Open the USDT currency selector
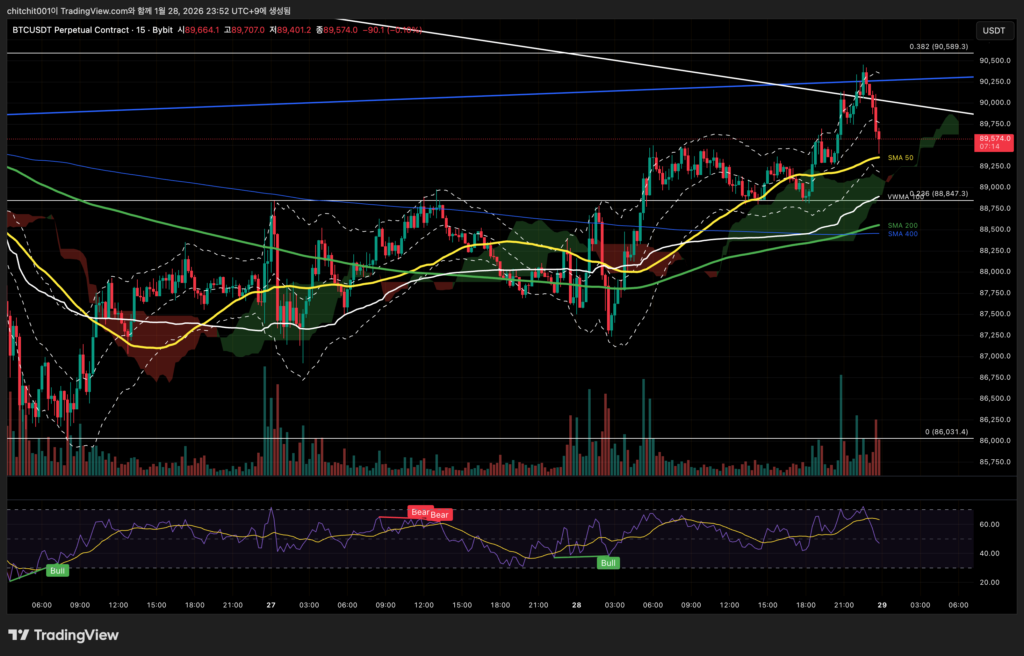 [994, 31]
